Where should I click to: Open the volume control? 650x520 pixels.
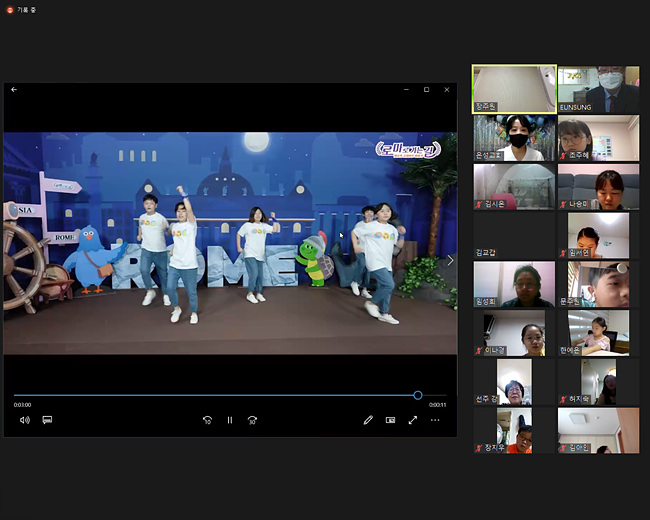point(25,420)
